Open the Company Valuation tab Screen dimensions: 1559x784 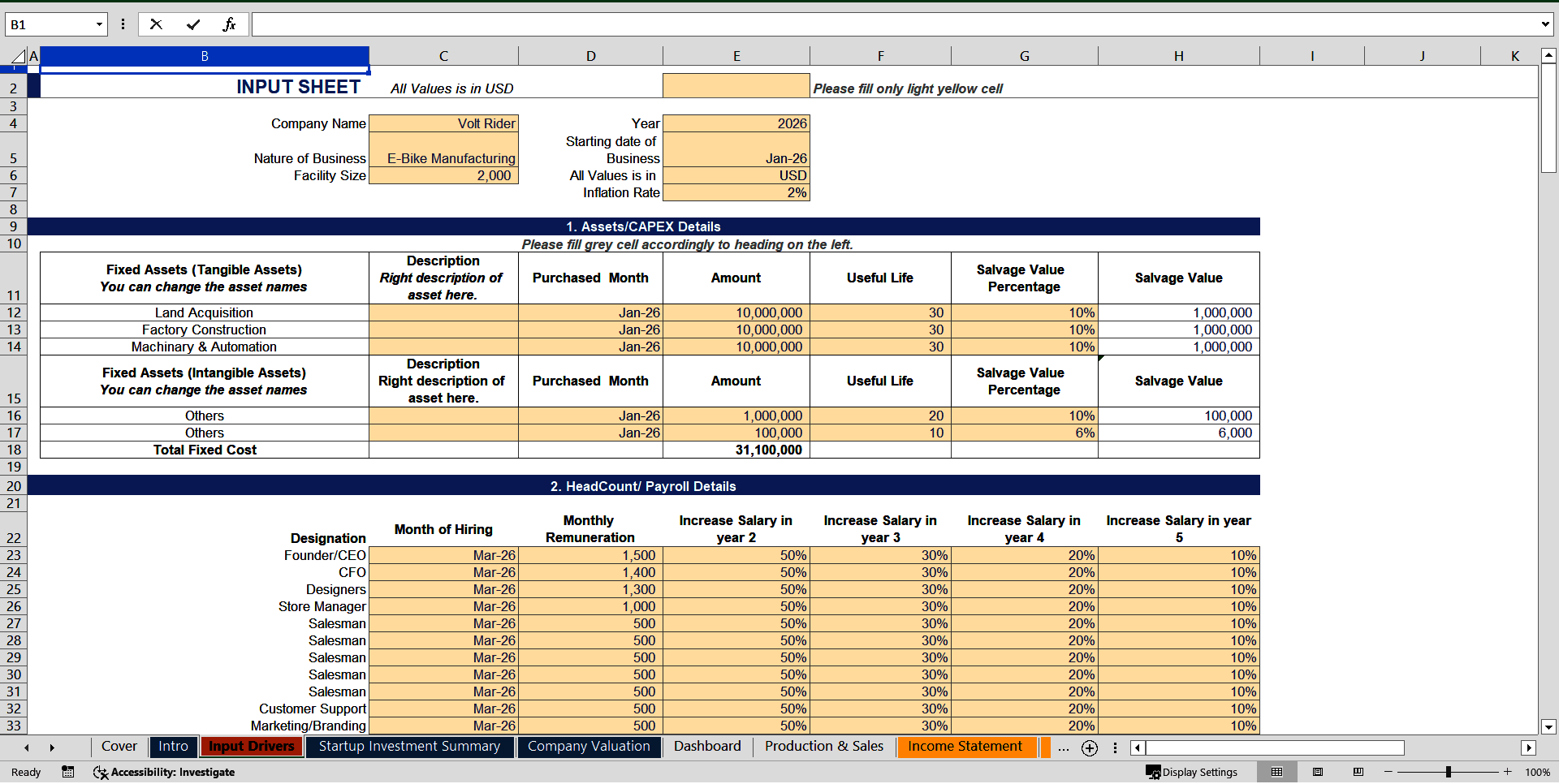(x=589, y=747)
